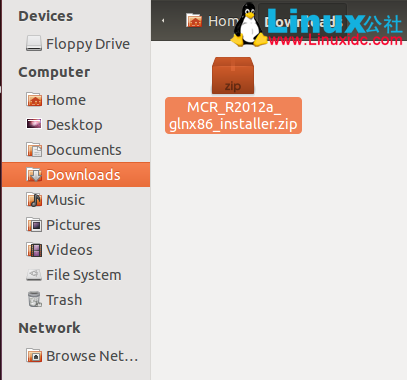Click the Computer section header
The height and width of the screenshot is (380, 407).
[x=54, y=72]
